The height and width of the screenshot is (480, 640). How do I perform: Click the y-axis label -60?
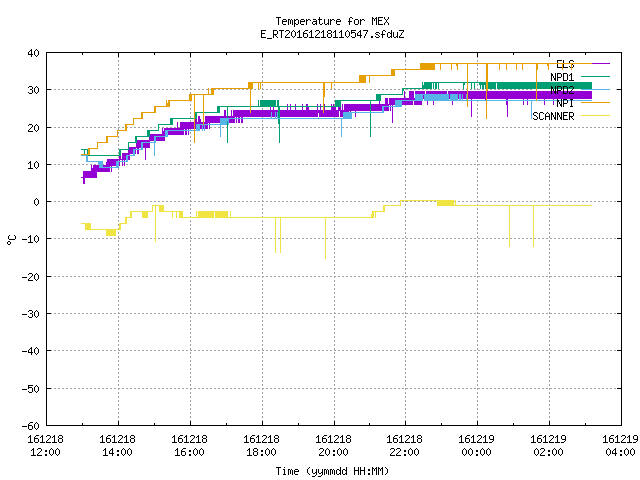tap(30, 426)
